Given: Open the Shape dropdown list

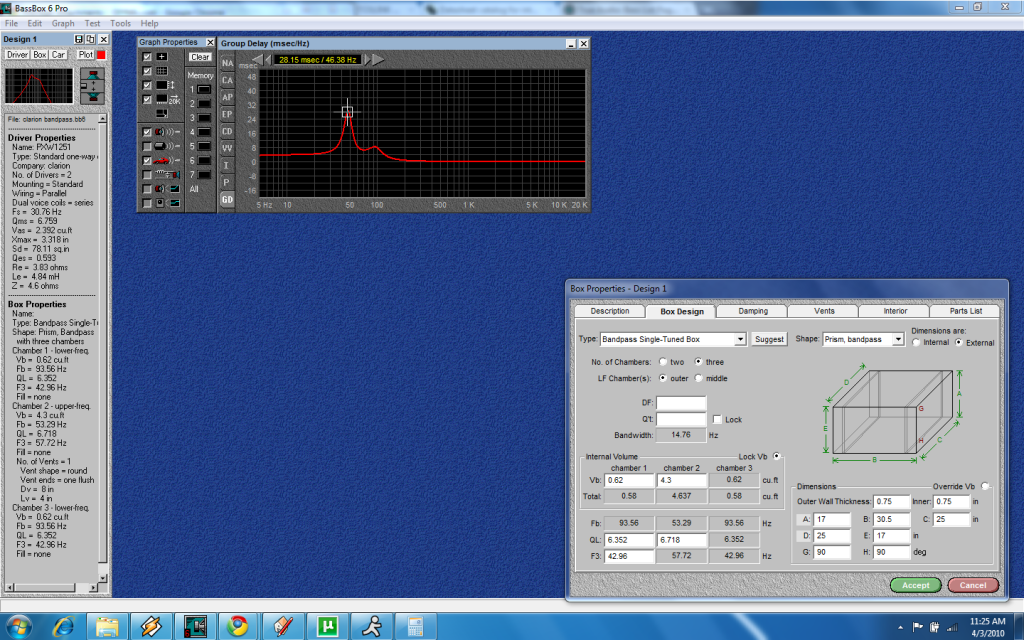Looking at the screenshot, I should 898,340.
